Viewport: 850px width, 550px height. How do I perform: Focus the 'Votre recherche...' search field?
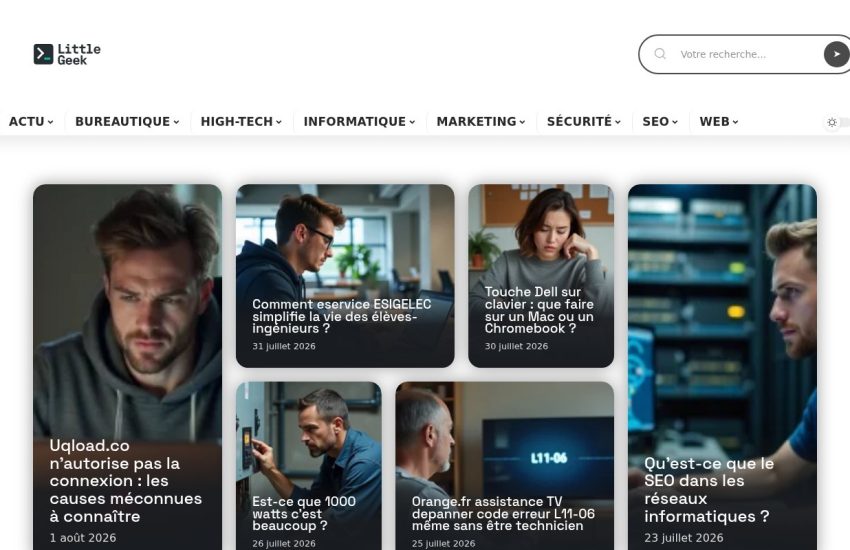745,54
